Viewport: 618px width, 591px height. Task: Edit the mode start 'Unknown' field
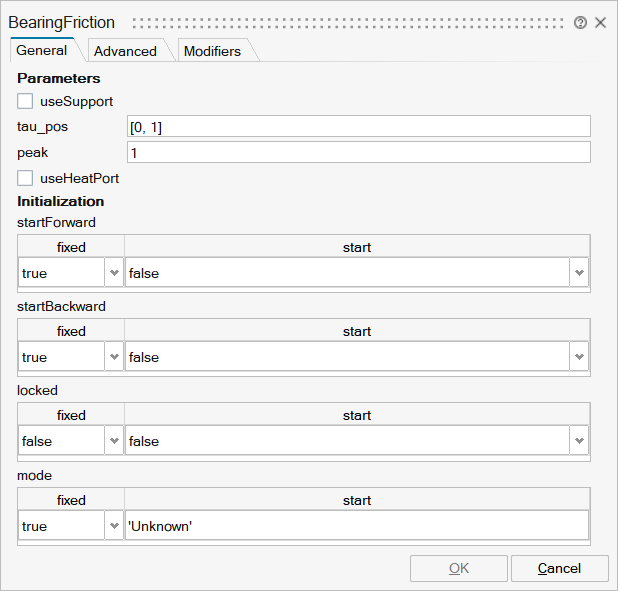pos(357,526)
